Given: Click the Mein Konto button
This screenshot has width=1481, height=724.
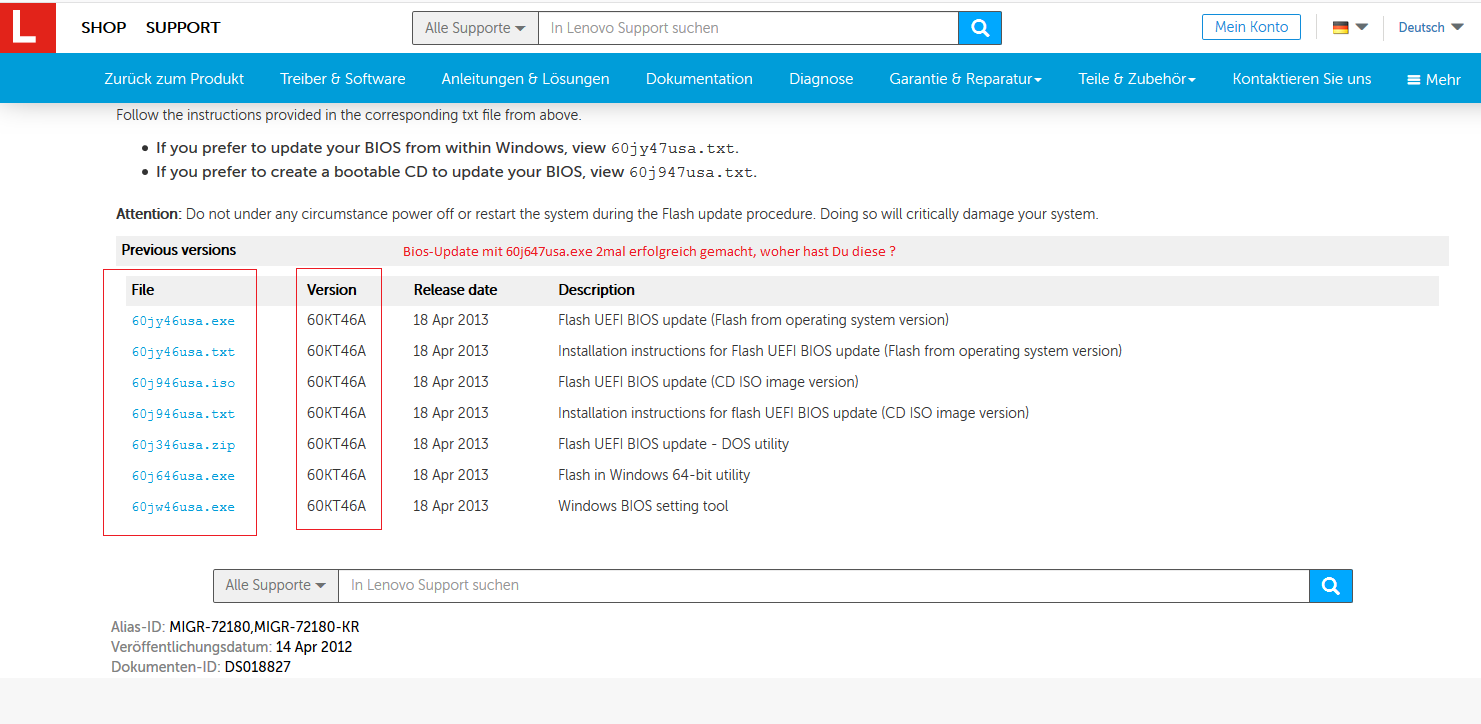Looking at the screenshot, I should [x=1252, y=27].
